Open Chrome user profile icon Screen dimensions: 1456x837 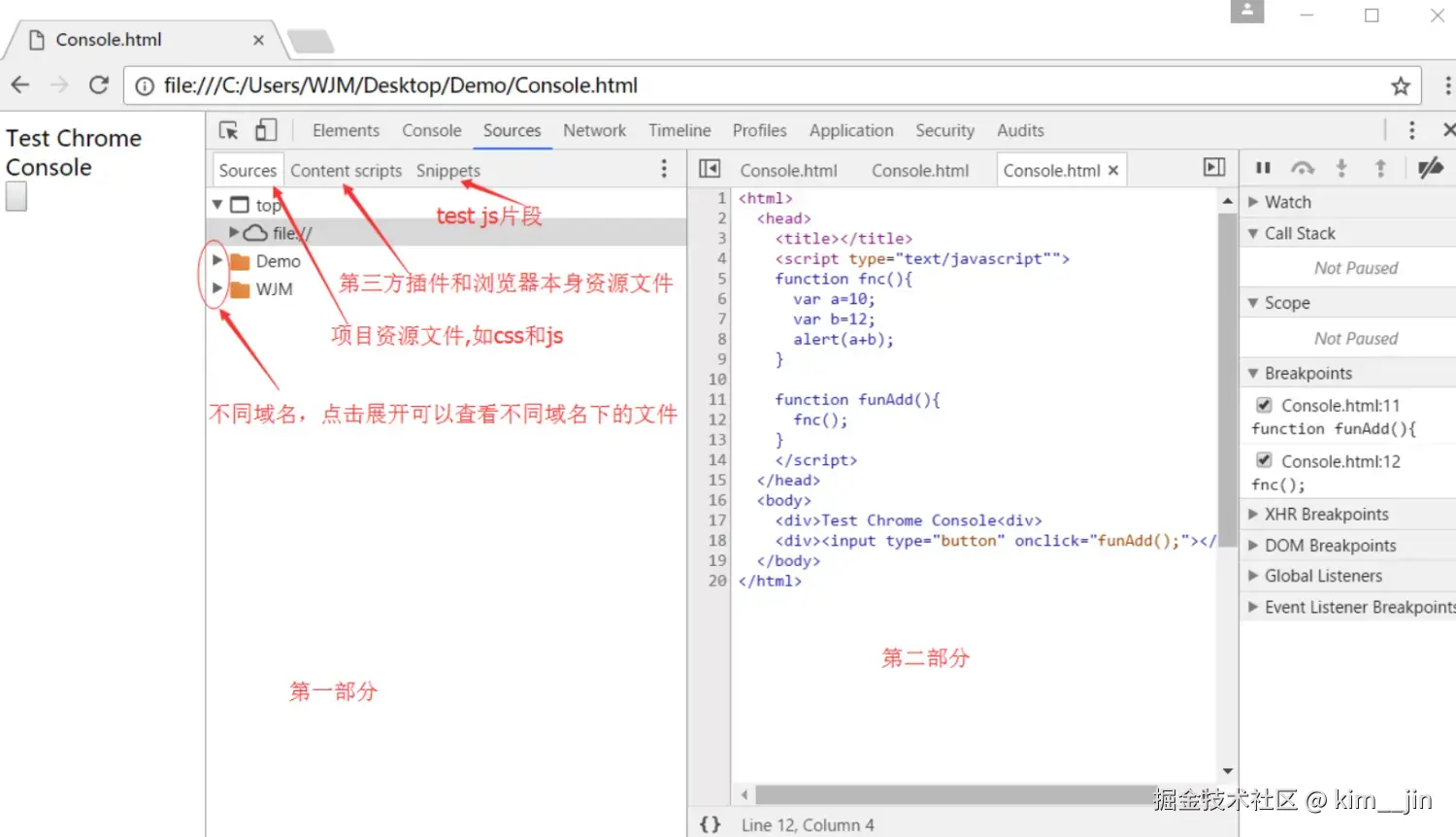pos(1247,11)
